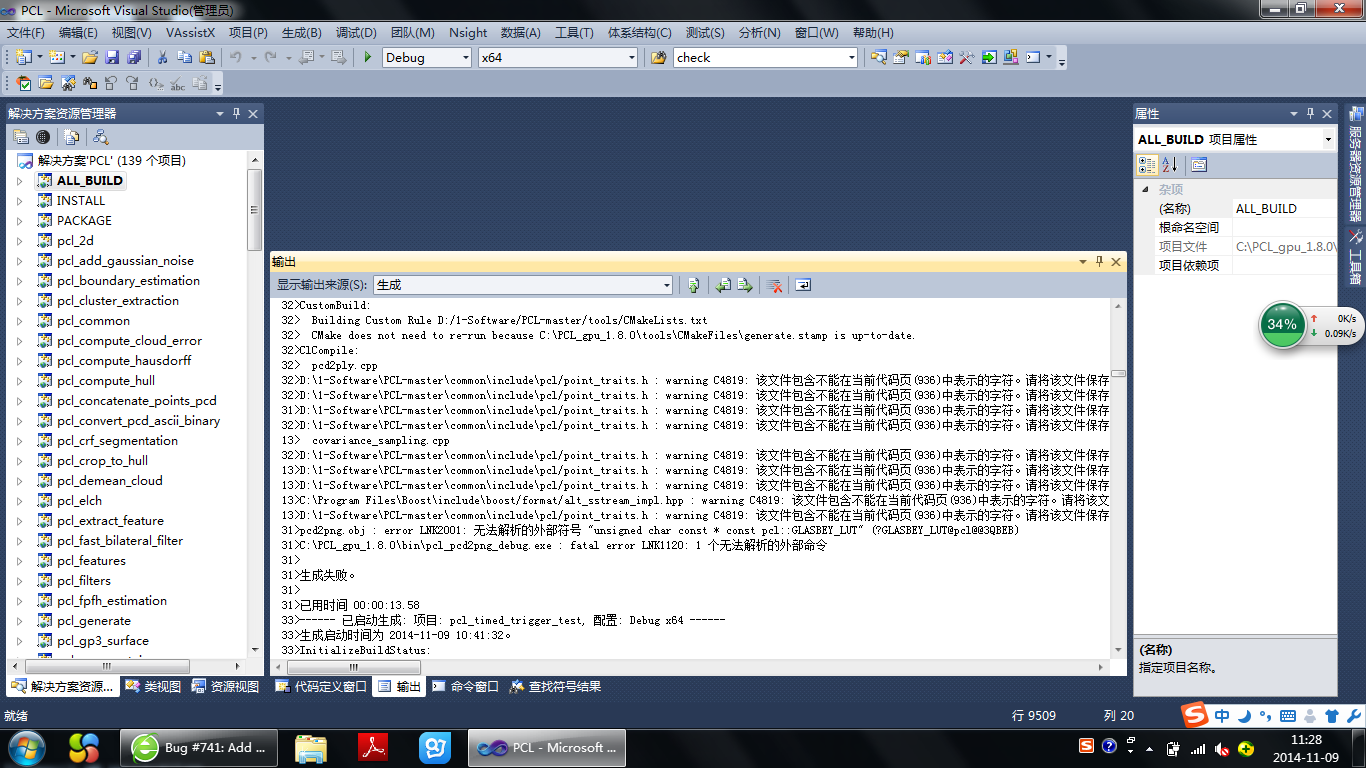This screenshot has height=768, width=1366.
Task: Click the Find in Files icon beside the check box
Action: tap(659, 57)
